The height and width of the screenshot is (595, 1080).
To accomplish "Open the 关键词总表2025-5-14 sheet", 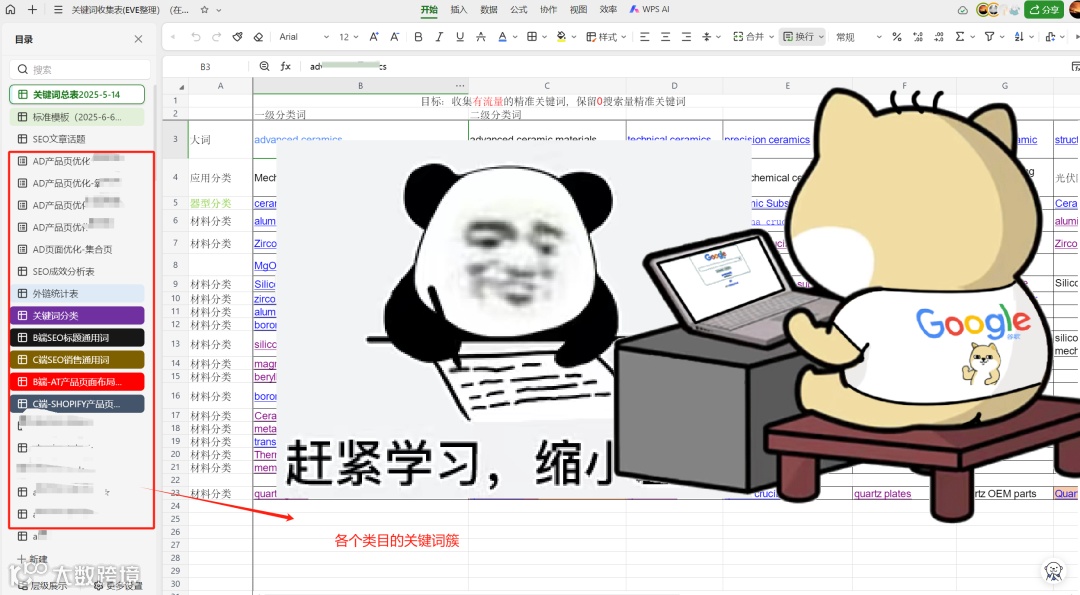I will (x=77, y=94).
